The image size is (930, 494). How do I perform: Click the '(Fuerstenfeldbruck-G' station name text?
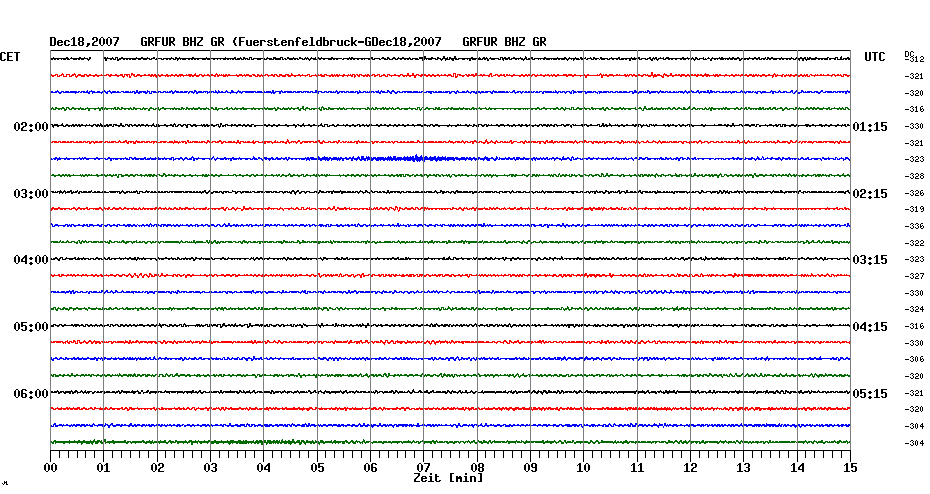(303, 42)
